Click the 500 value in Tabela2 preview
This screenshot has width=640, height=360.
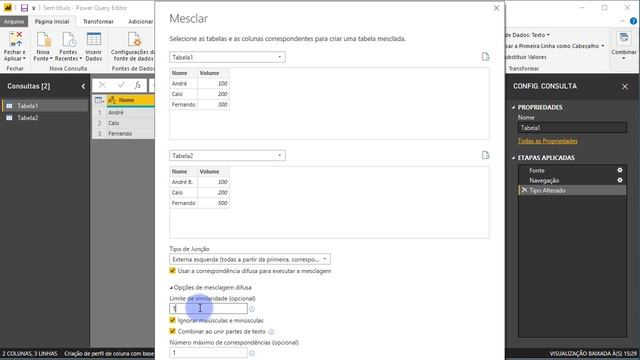[213, 203]
